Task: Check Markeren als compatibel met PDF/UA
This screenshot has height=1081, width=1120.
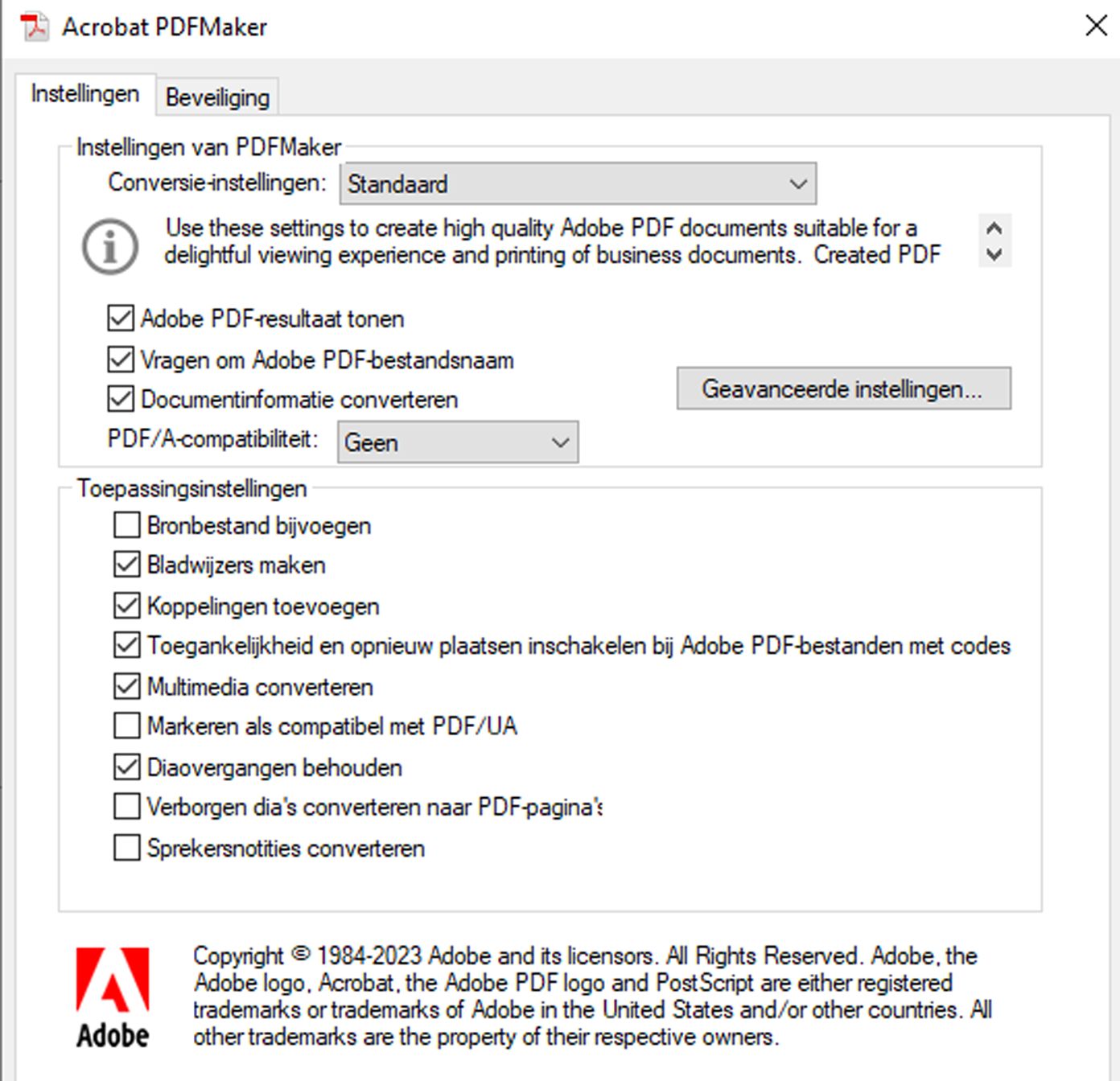Action: click(x=127, y=726)
